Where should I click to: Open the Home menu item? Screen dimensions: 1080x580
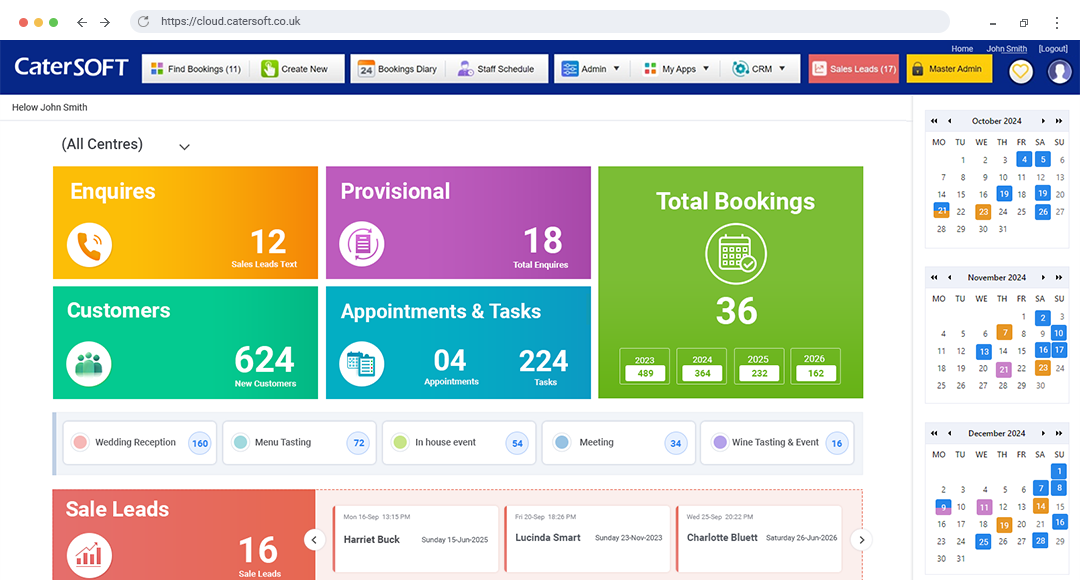(962, 48)
